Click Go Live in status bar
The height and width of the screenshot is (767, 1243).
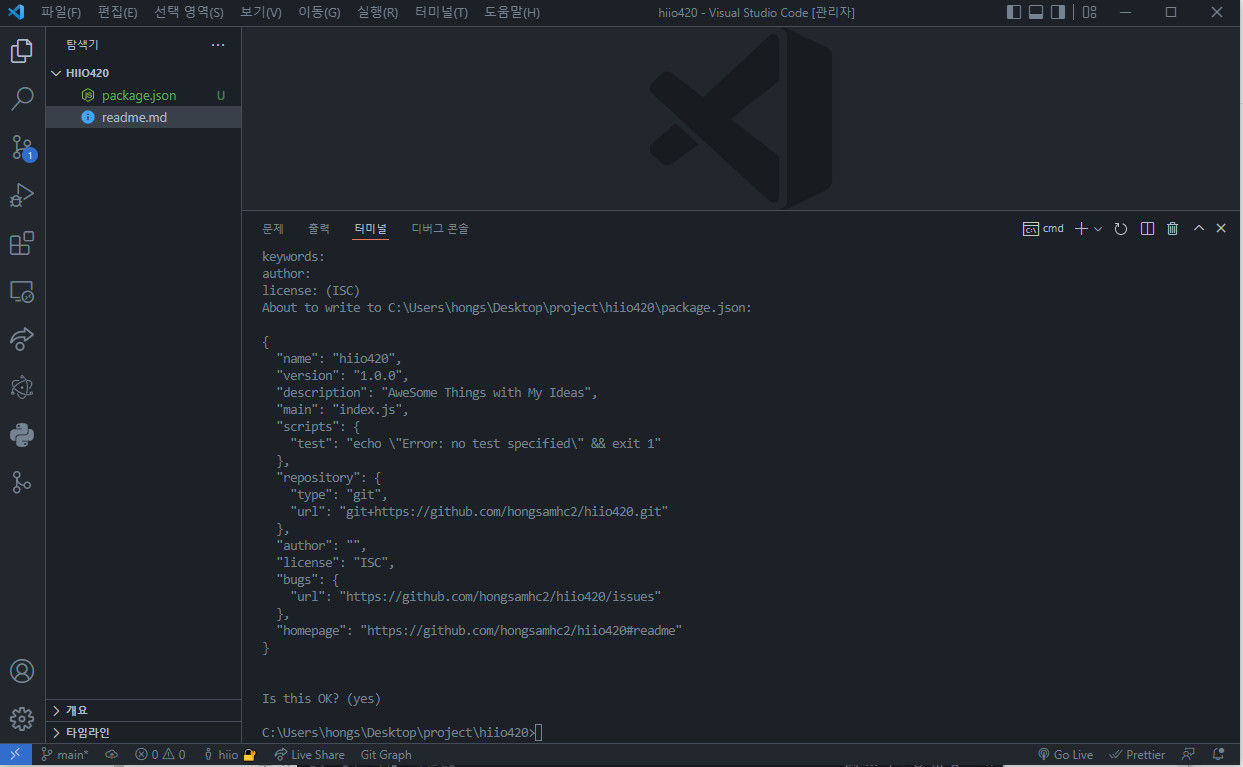click(x=1065, y=755)
